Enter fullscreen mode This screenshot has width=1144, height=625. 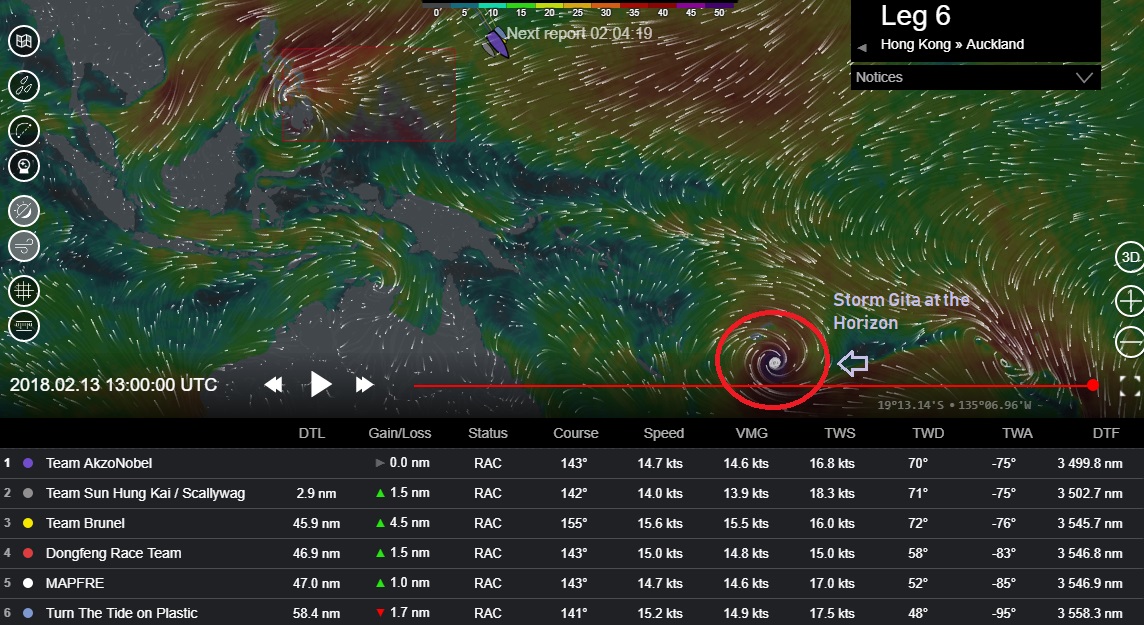click(1129, 387)
